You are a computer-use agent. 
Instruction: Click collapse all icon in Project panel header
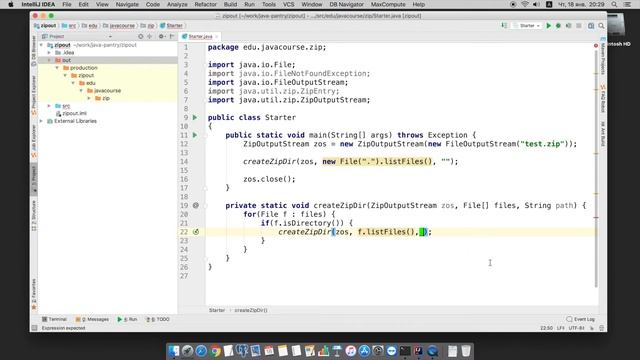click(150, 36)
